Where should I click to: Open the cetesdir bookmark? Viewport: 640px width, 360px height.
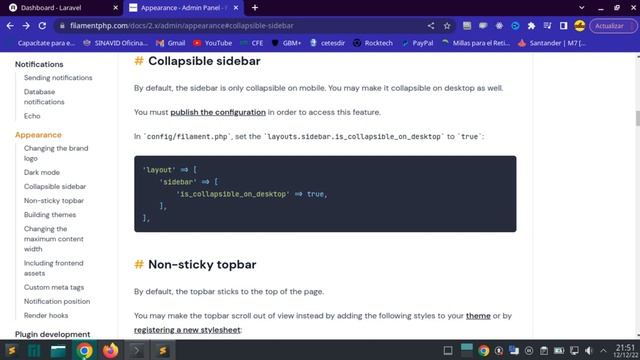pos(327,43)
